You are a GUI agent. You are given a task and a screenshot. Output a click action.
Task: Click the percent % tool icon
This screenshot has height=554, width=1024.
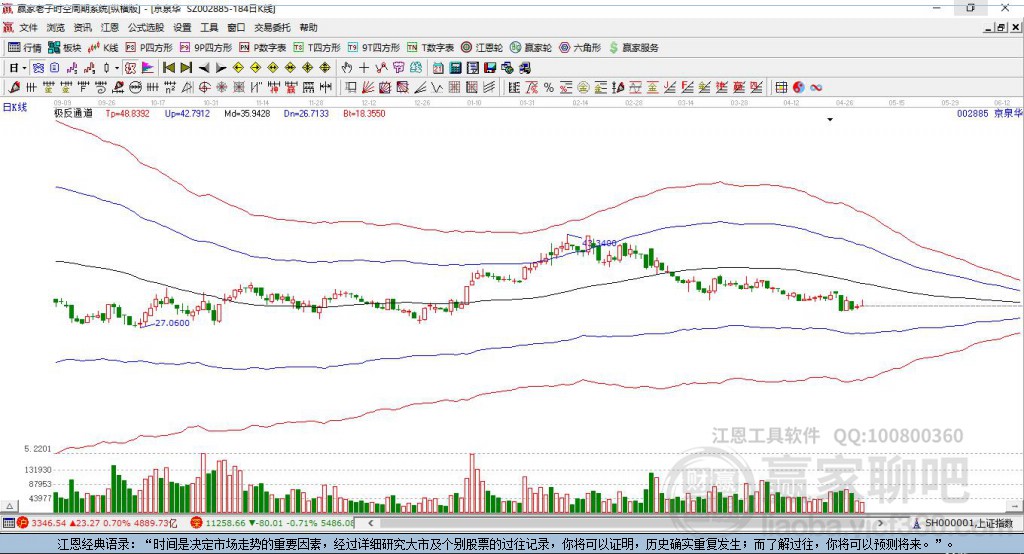549,88
